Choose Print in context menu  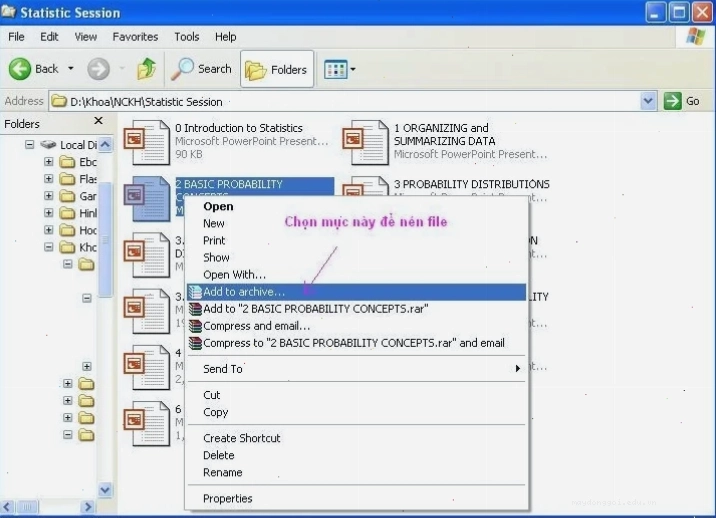tap(356, 241)
